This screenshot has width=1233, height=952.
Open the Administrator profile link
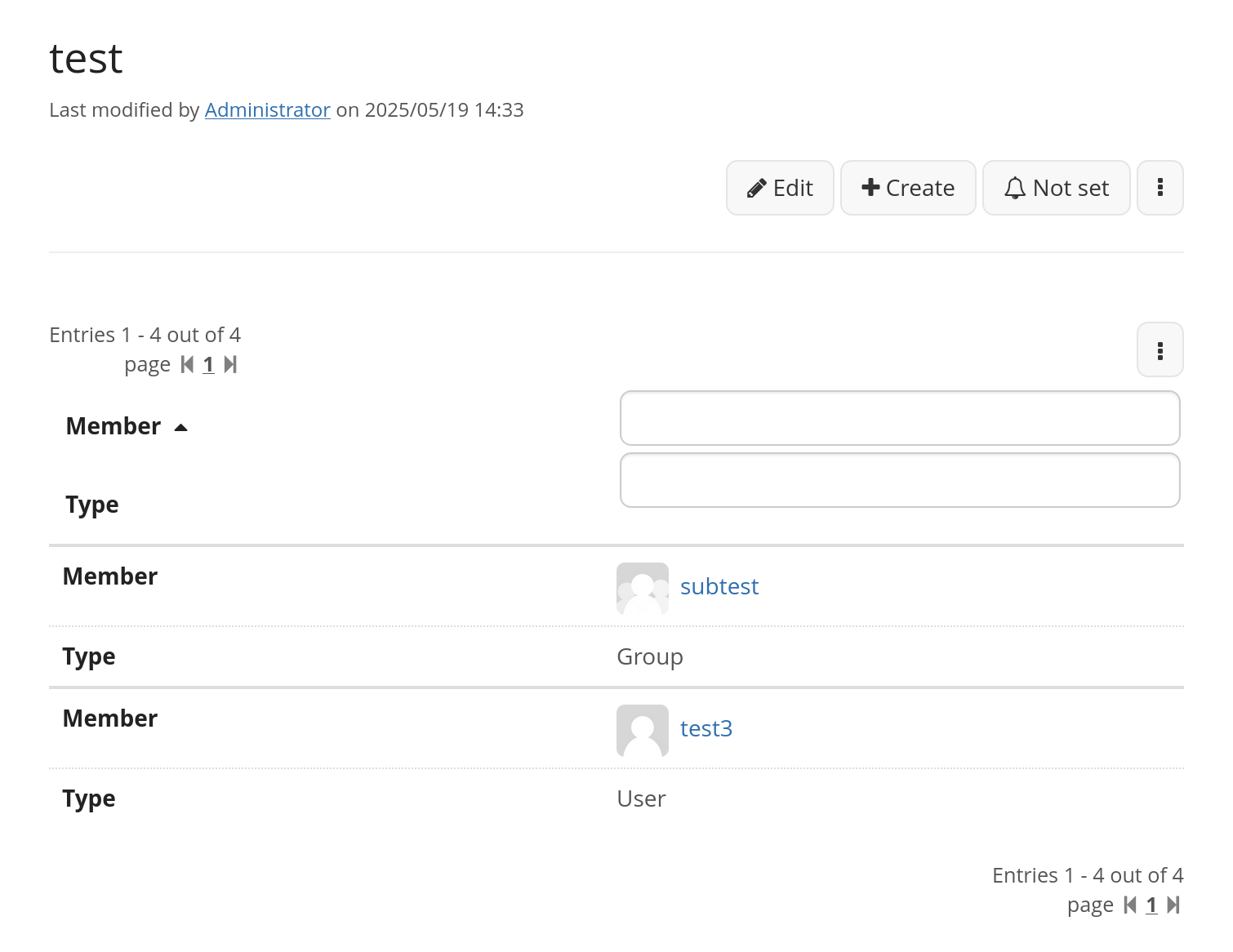[x=268, y=110]
